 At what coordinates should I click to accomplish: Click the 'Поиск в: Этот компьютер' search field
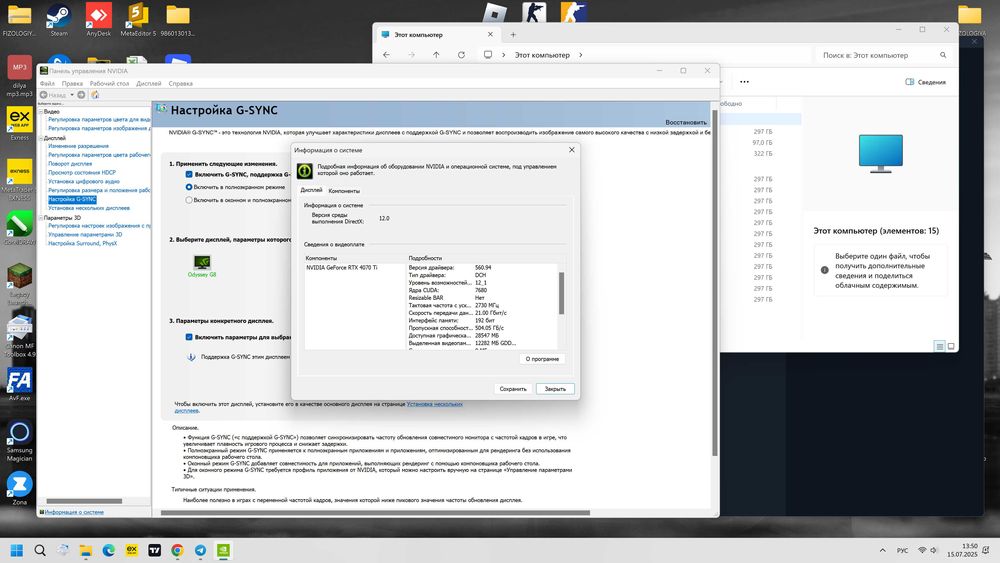click(883, 55)
